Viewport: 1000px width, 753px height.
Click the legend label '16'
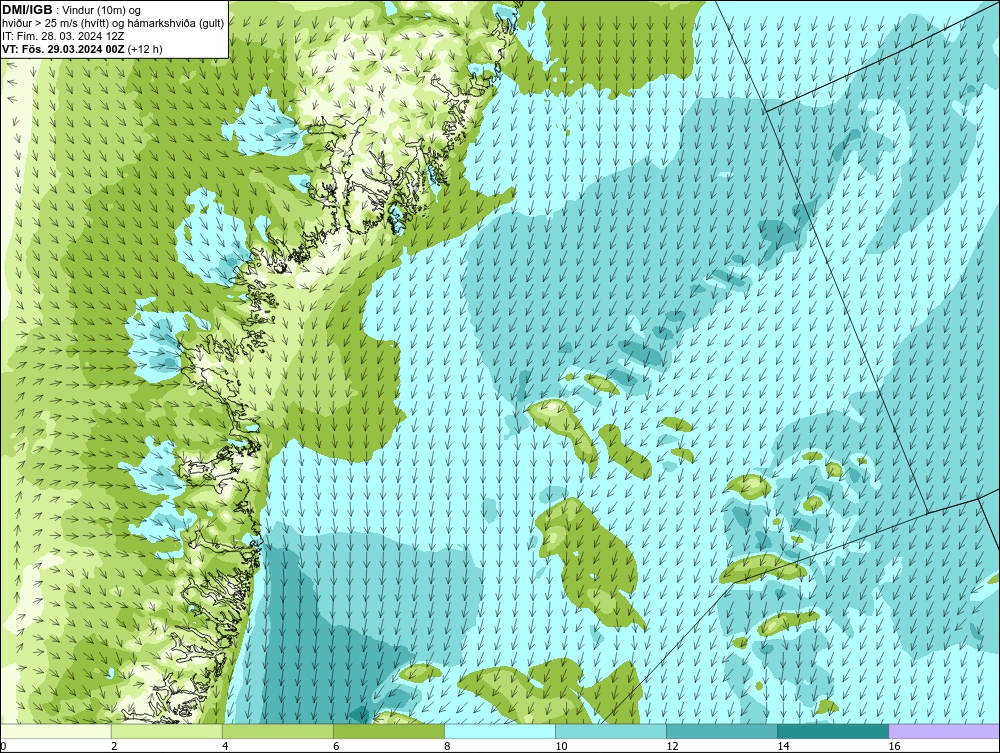(x=894, y=746)
